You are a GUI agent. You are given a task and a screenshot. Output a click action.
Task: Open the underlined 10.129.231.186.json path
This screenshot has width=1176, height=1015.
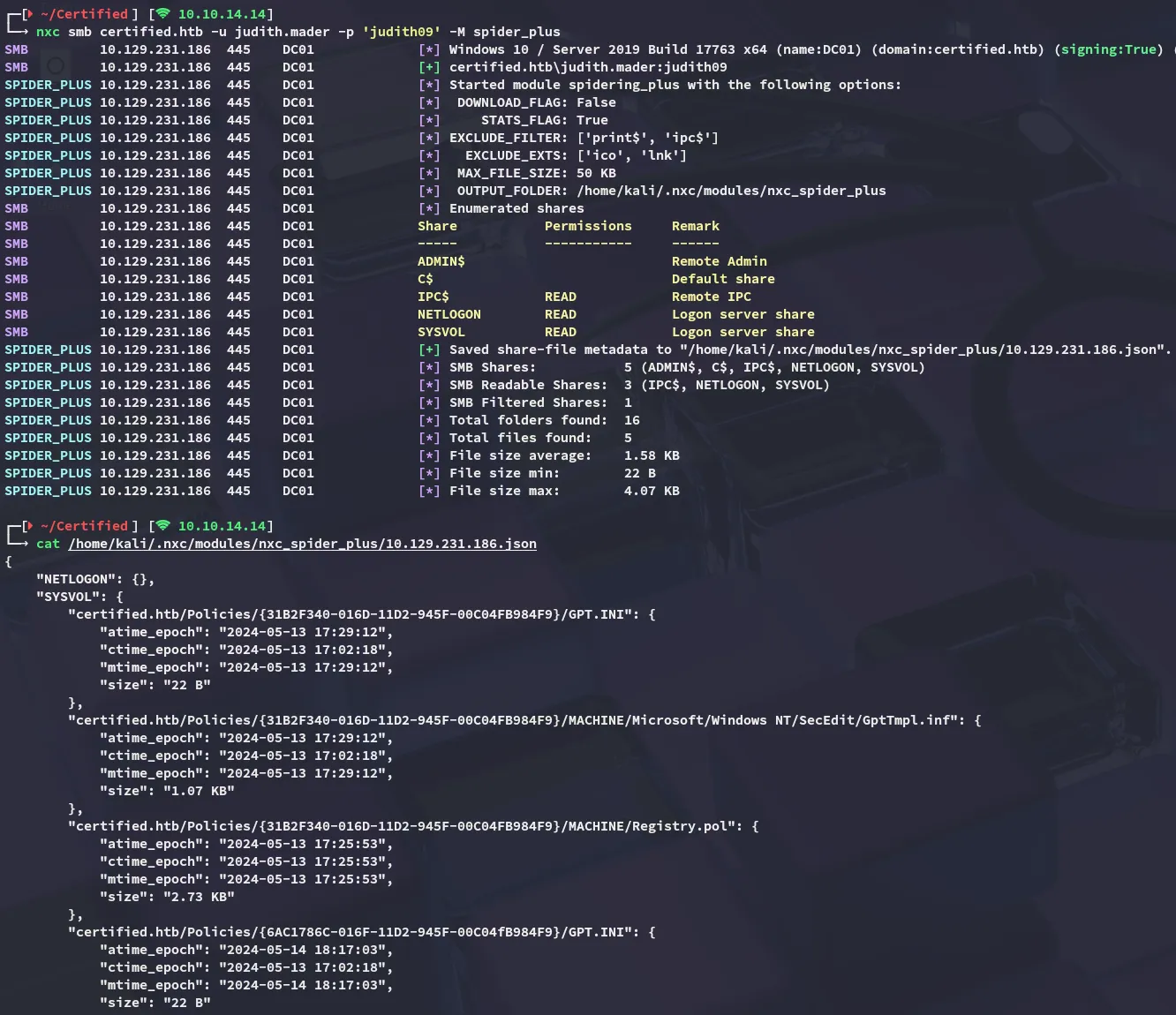(x=302, y=544)
